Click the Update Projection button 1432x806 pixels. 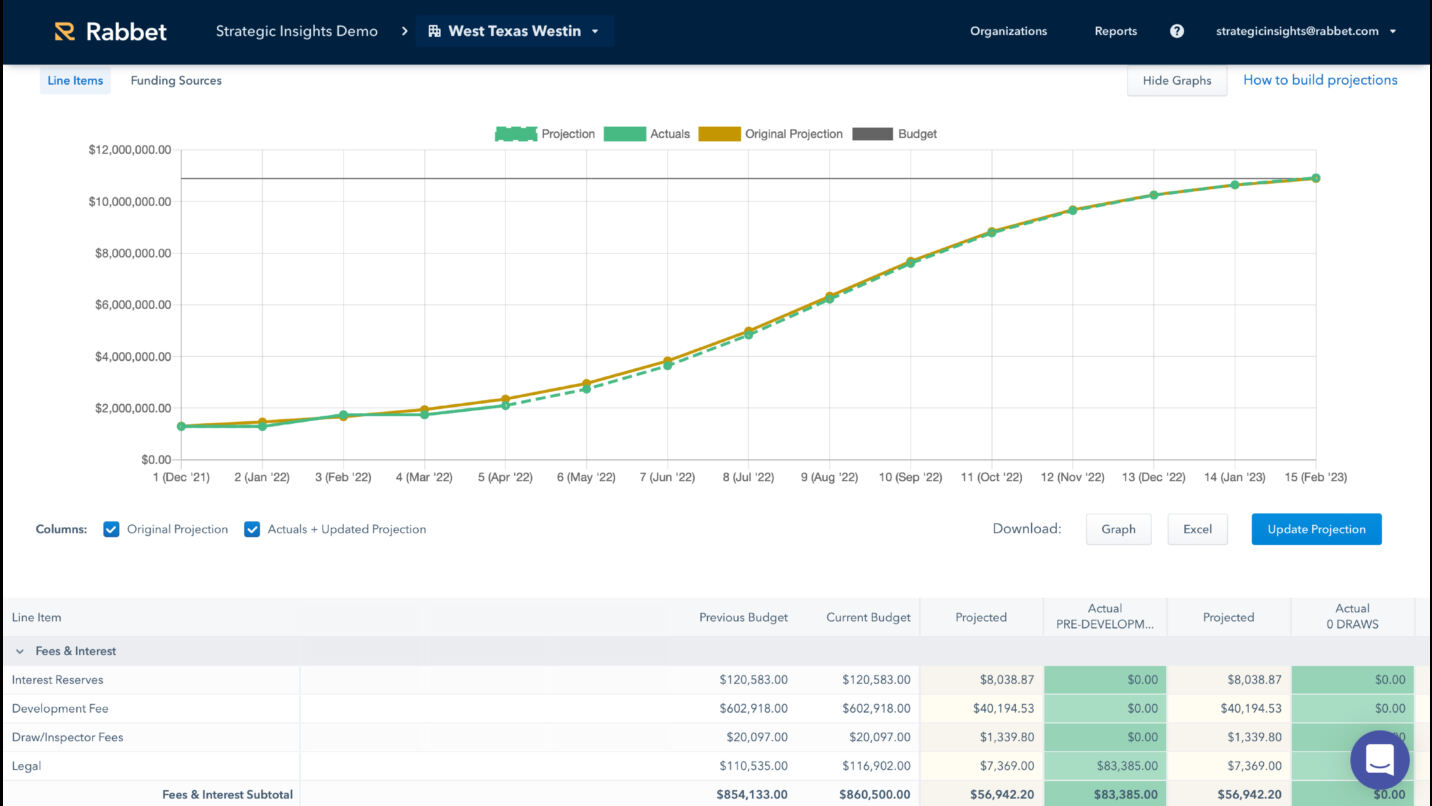click(1316, 529)
